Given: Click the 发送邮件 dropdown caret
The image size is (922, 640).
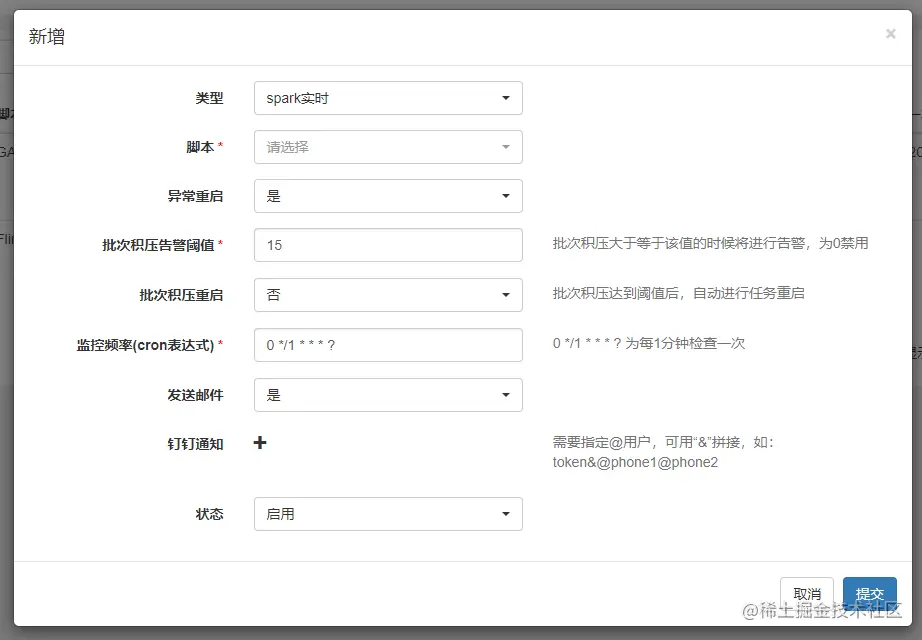Looking at the screenshot, I should pyautogui.click(x=508, y=395).
